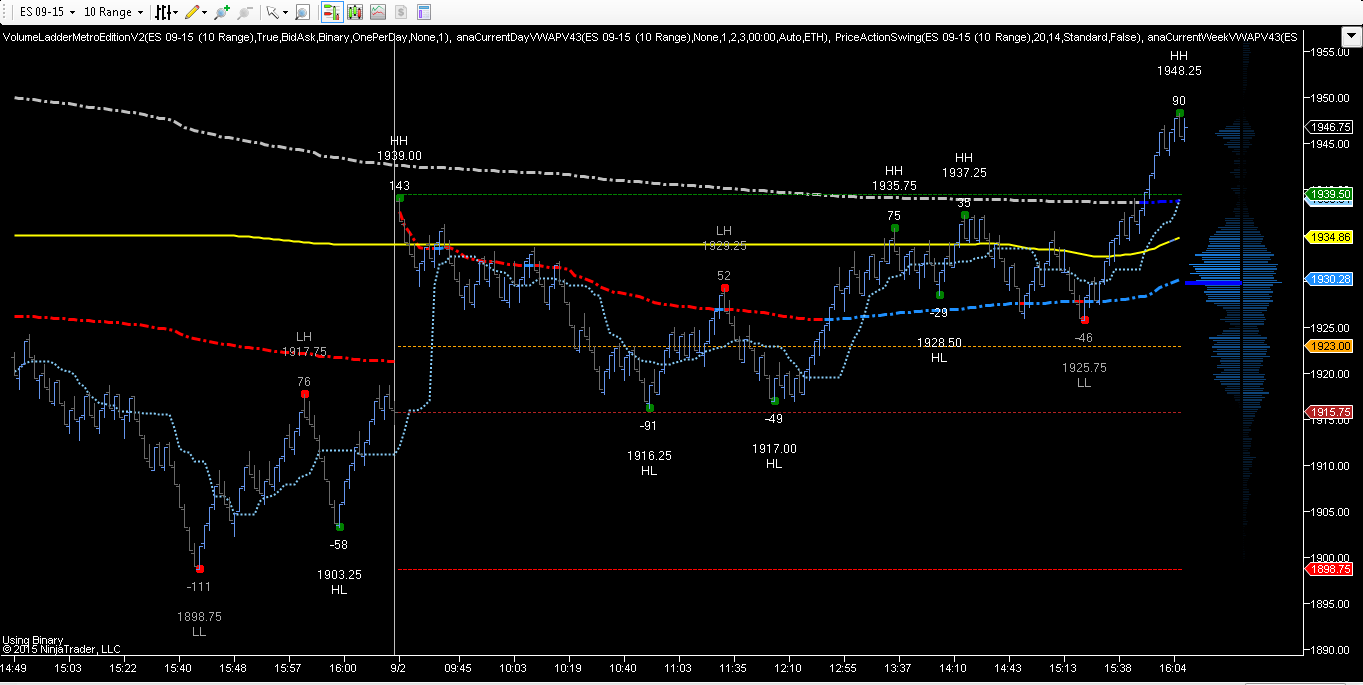Viewport: 1363px width, 685px height.
Task: Expand the cursor type dropdown arrow
Action: tap(284, 13)
